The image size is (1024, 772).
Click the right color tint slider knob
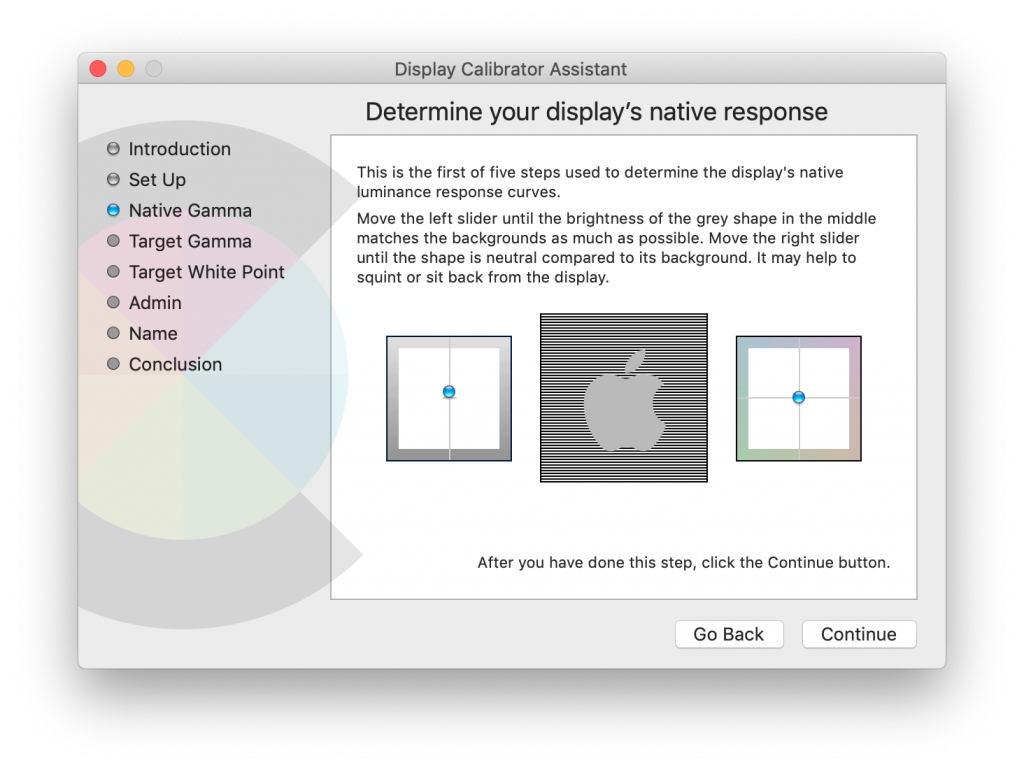coord(798,398)
